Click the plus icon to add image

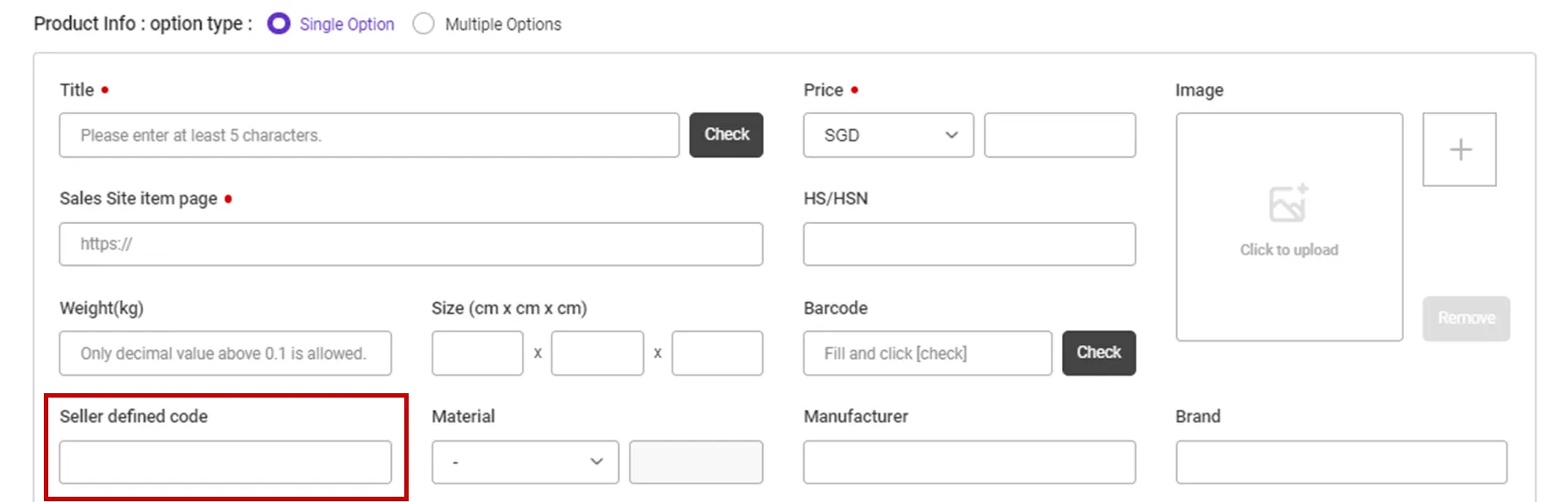[x=1459, y=149]
